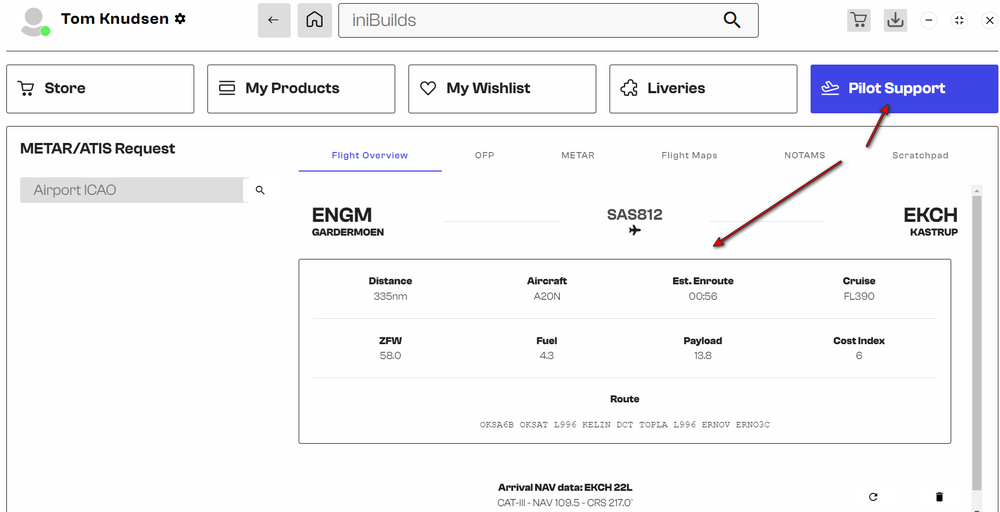Image resolution: width=1000 pixels, height=512 pixels.
Task: Open settings gear next to Tom Knudsen
Action: 180,19
